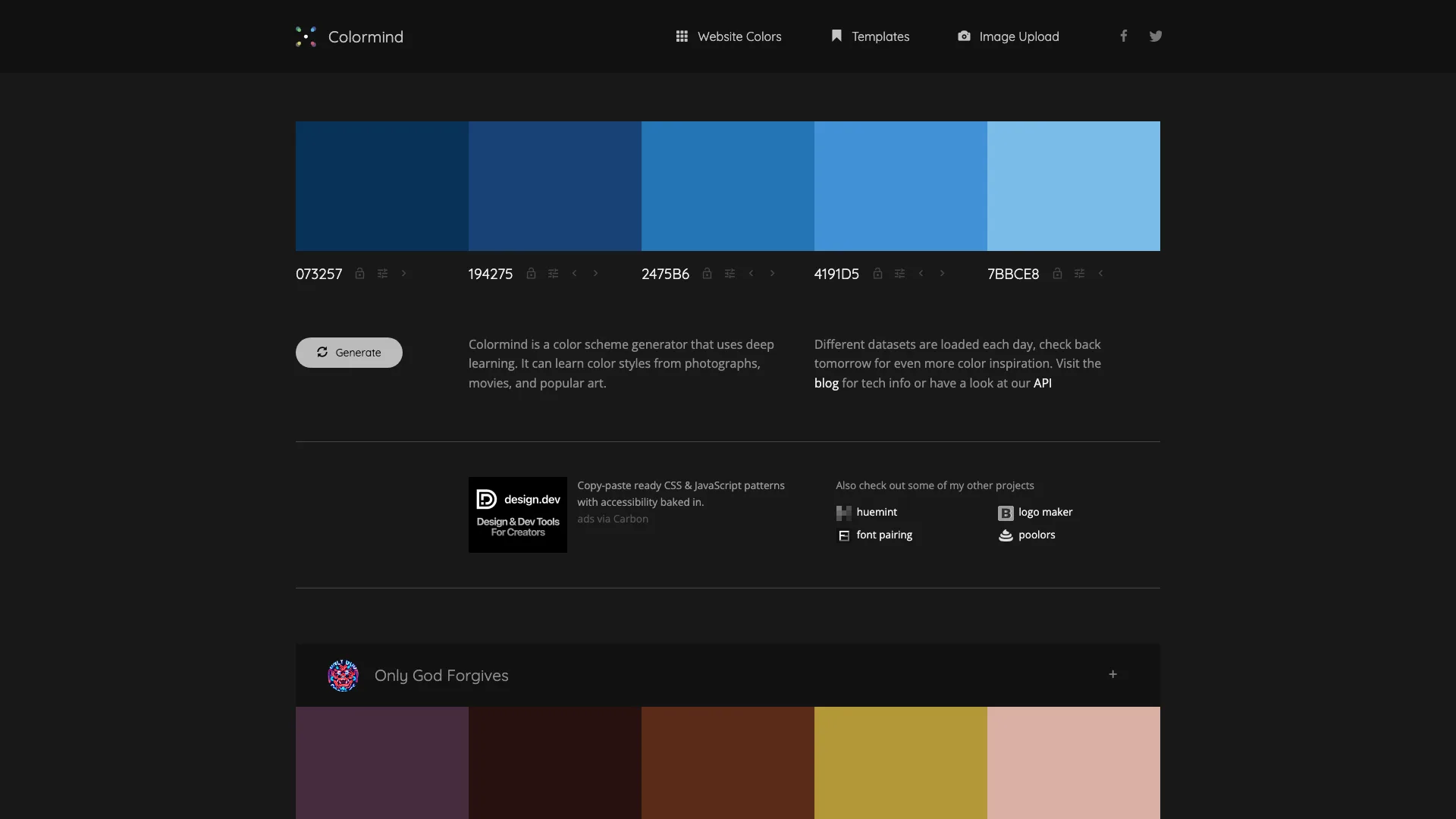Select the 194275 blue swatch
The width and height of the screenshot is (1456, 819).
point(555,186)
